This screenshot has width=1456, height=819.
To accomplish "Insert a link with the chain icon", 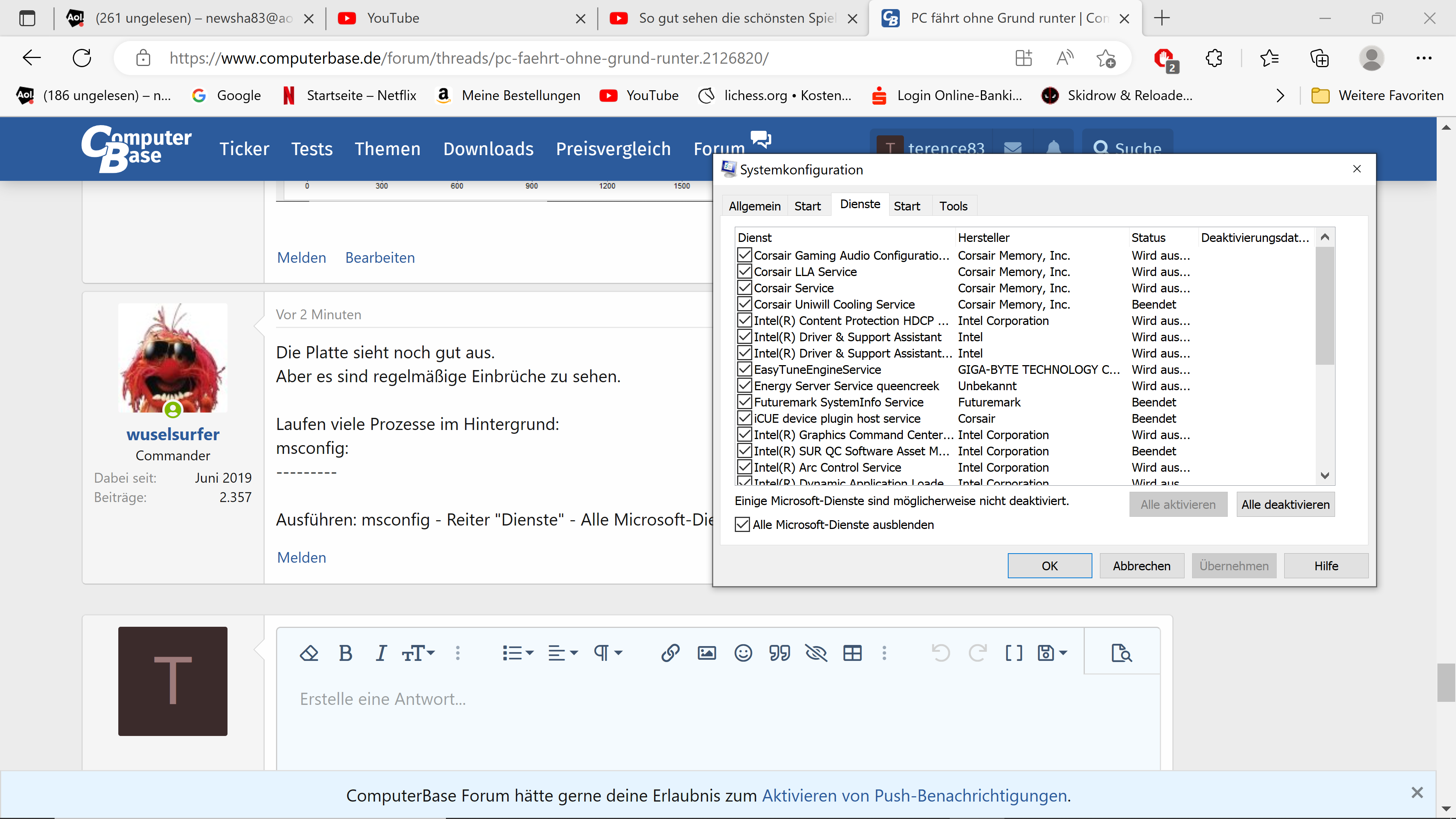I will pos(670,653).
